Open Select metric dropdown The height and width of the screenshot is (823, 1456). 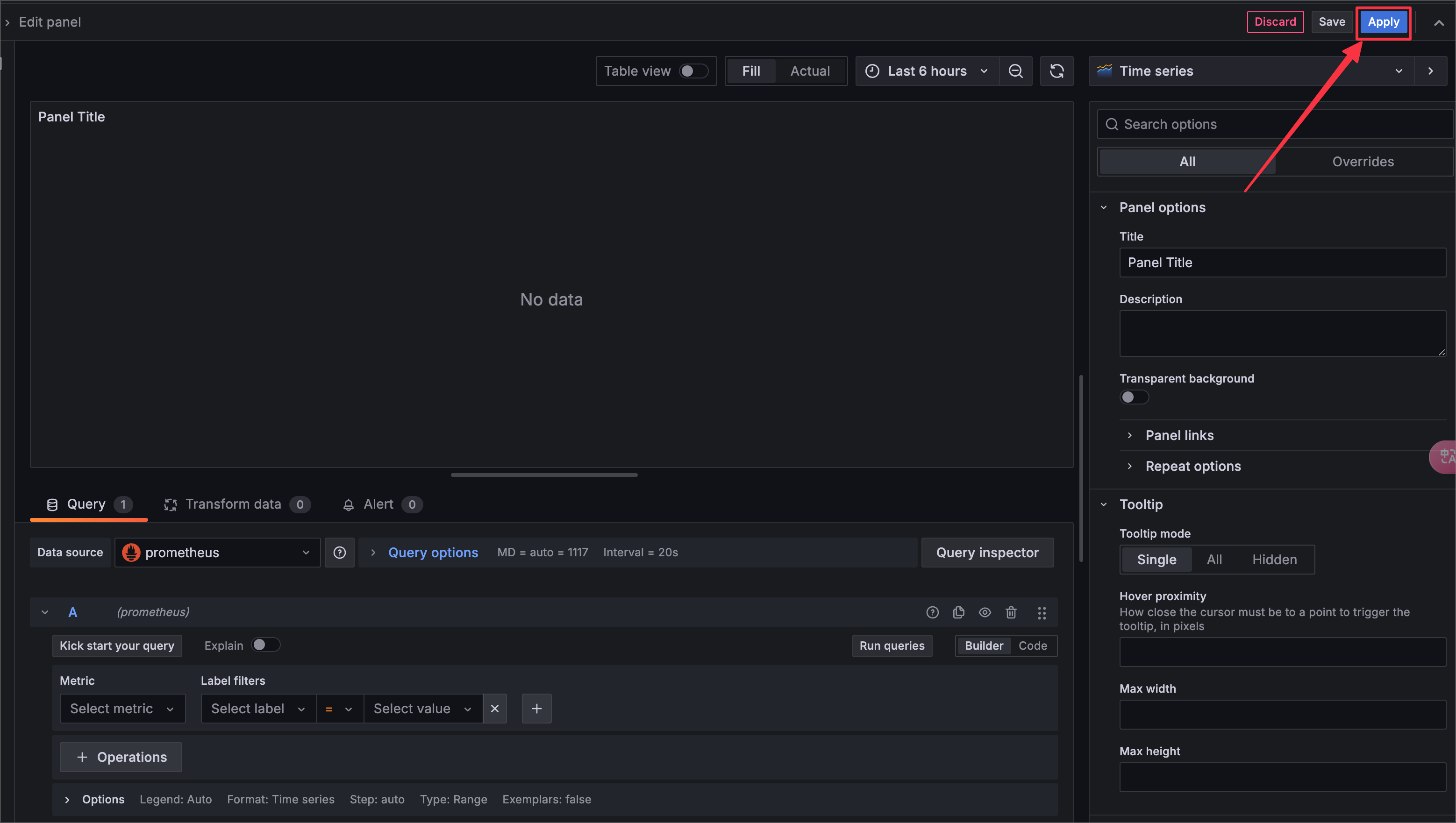point(123,708)
